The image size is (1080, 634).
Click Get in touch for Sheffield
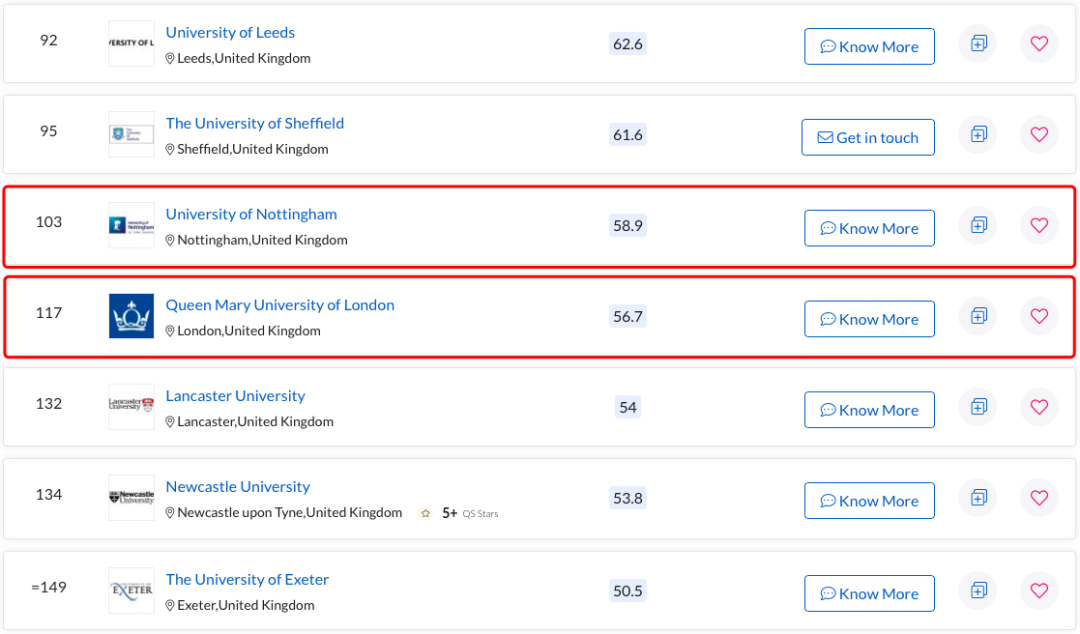pos(868,137)
